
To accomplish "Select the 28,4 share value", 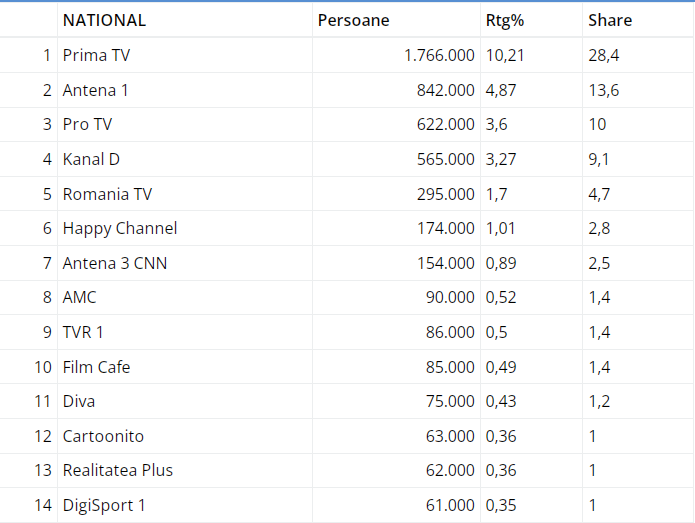I will (604, 55).
